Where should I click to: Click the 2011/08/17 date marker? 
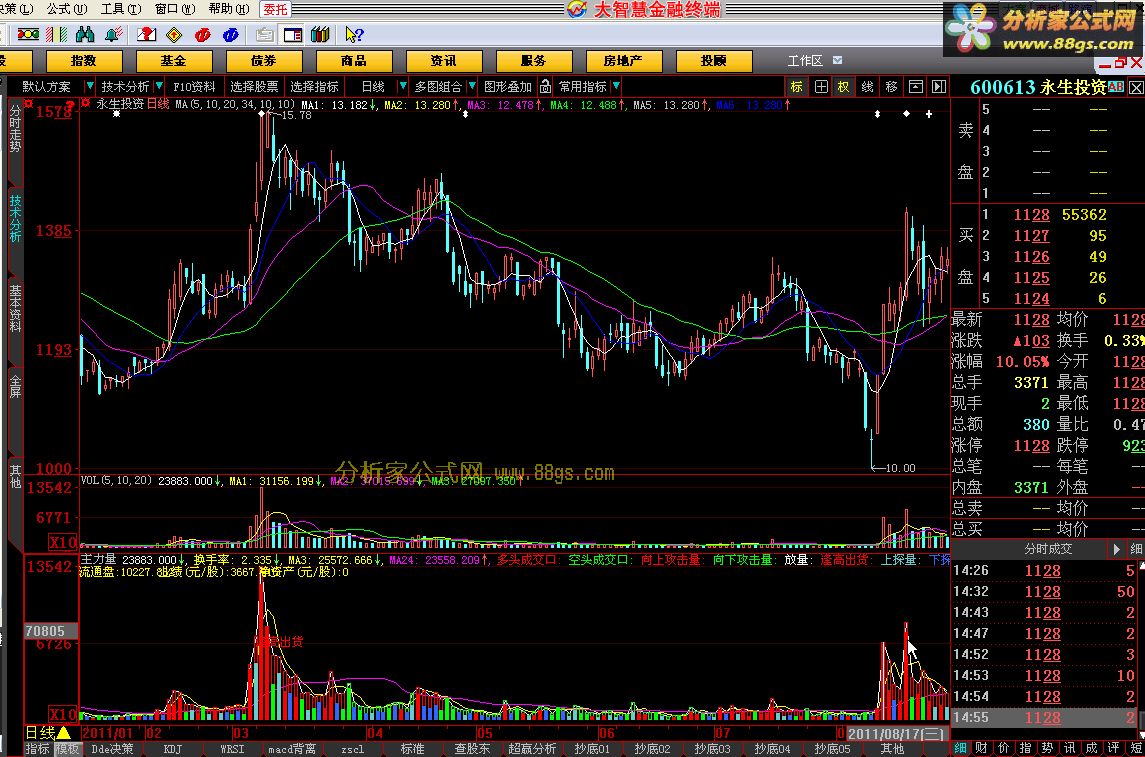(x=897, y=733)
